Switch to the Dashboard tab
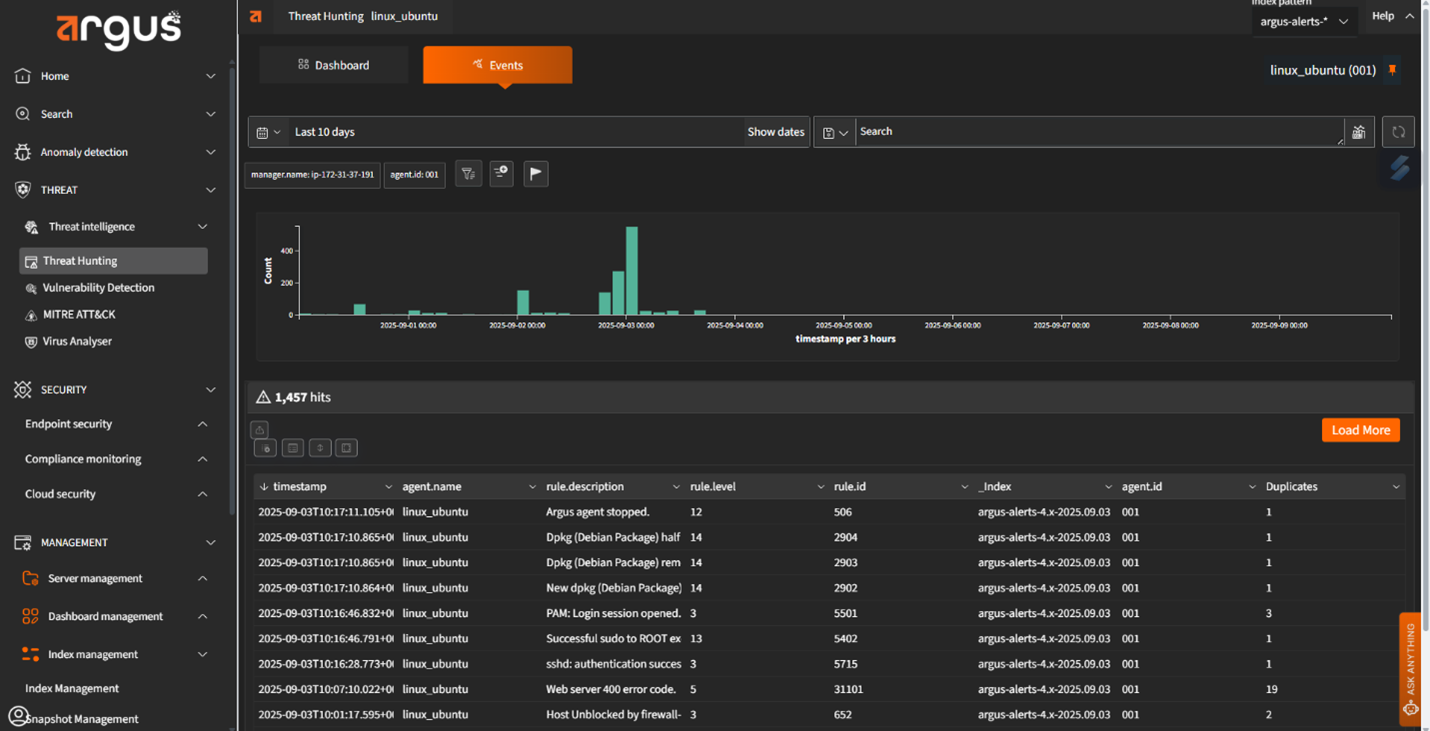 coord(334,65)
